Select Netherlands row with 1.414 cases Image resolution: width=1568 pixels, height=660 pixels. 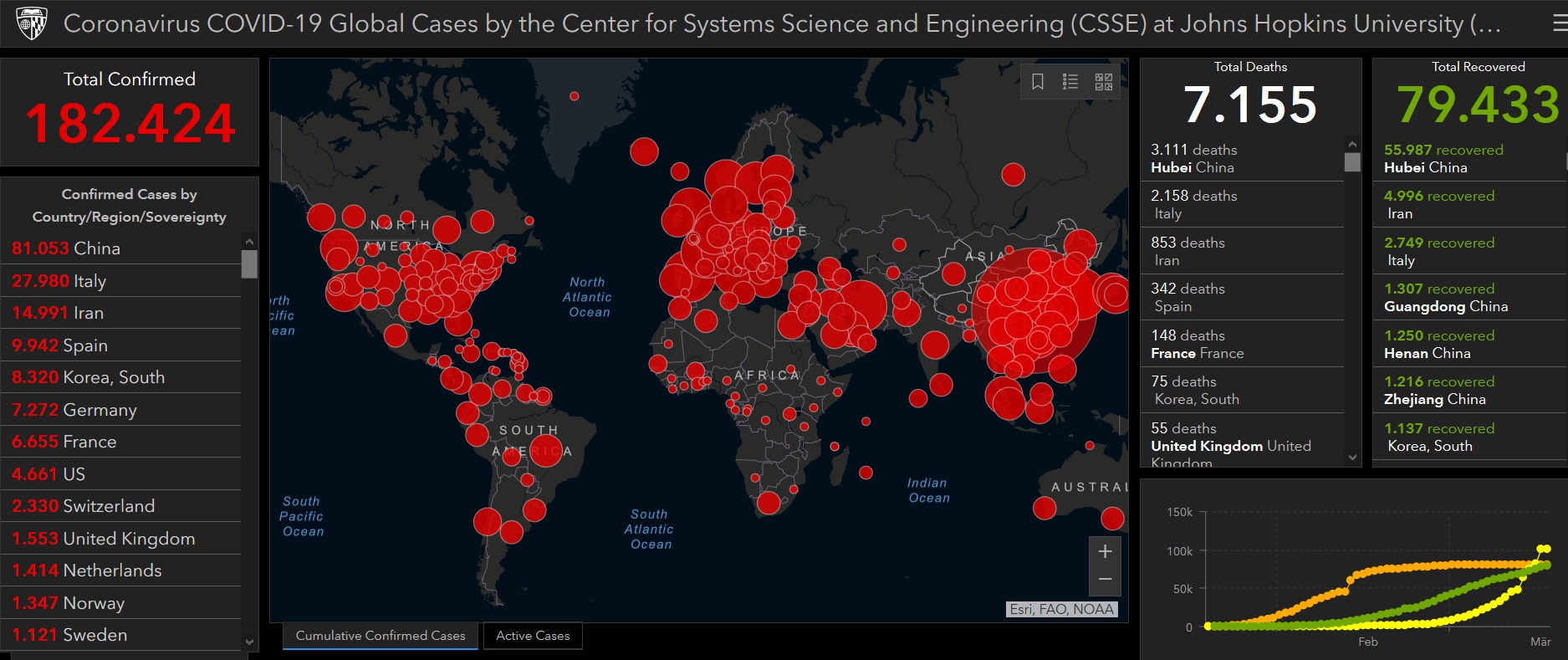click(x=121, y=570)
